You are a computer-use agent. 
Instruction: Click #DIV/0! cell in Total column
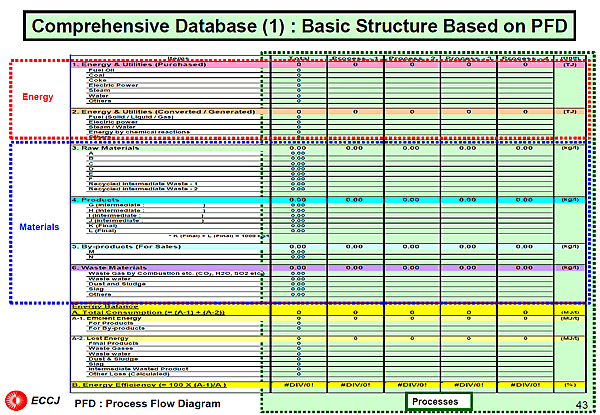(x=299, y=385)
